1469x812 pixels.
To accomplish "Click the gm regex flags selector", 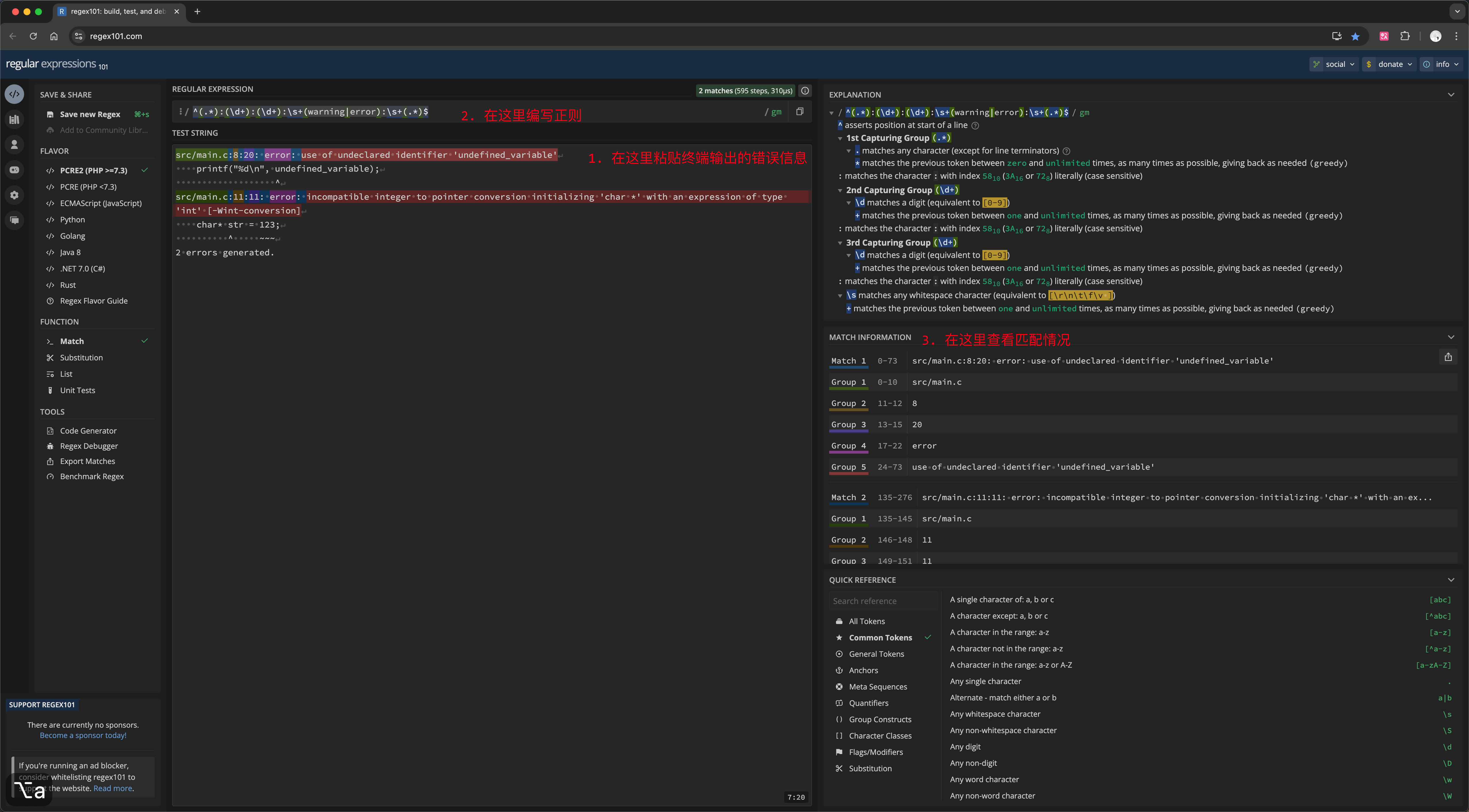I will tap(776, 112).
